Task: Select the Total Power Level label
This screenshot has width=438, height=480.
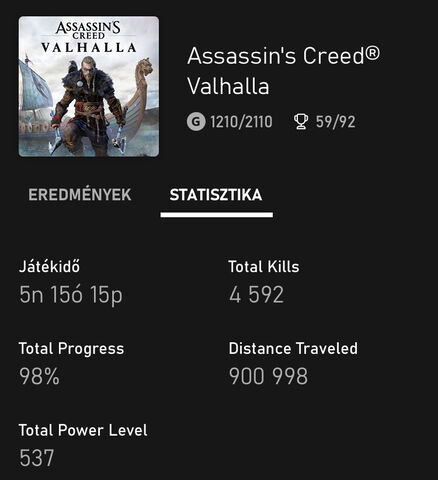Action: tap(83, 430)
